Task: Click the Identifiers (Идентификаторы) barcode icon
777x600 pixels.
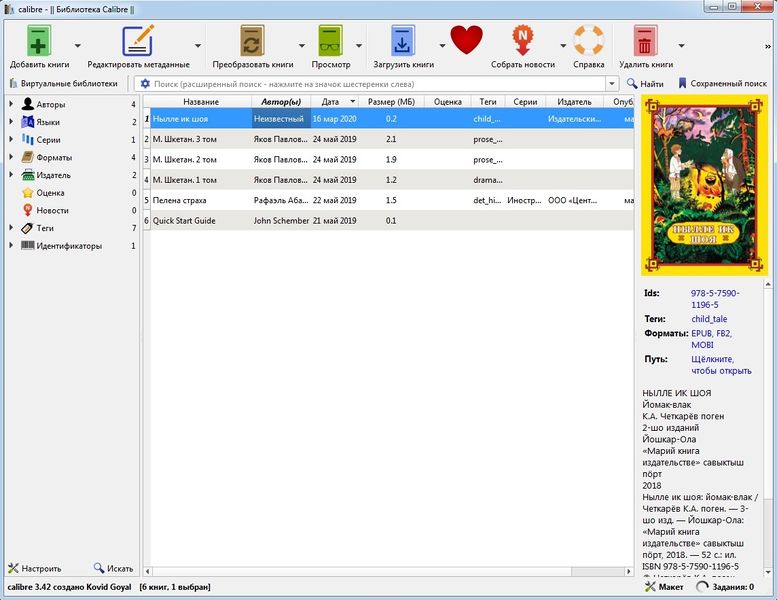Action: coord(28,245)
